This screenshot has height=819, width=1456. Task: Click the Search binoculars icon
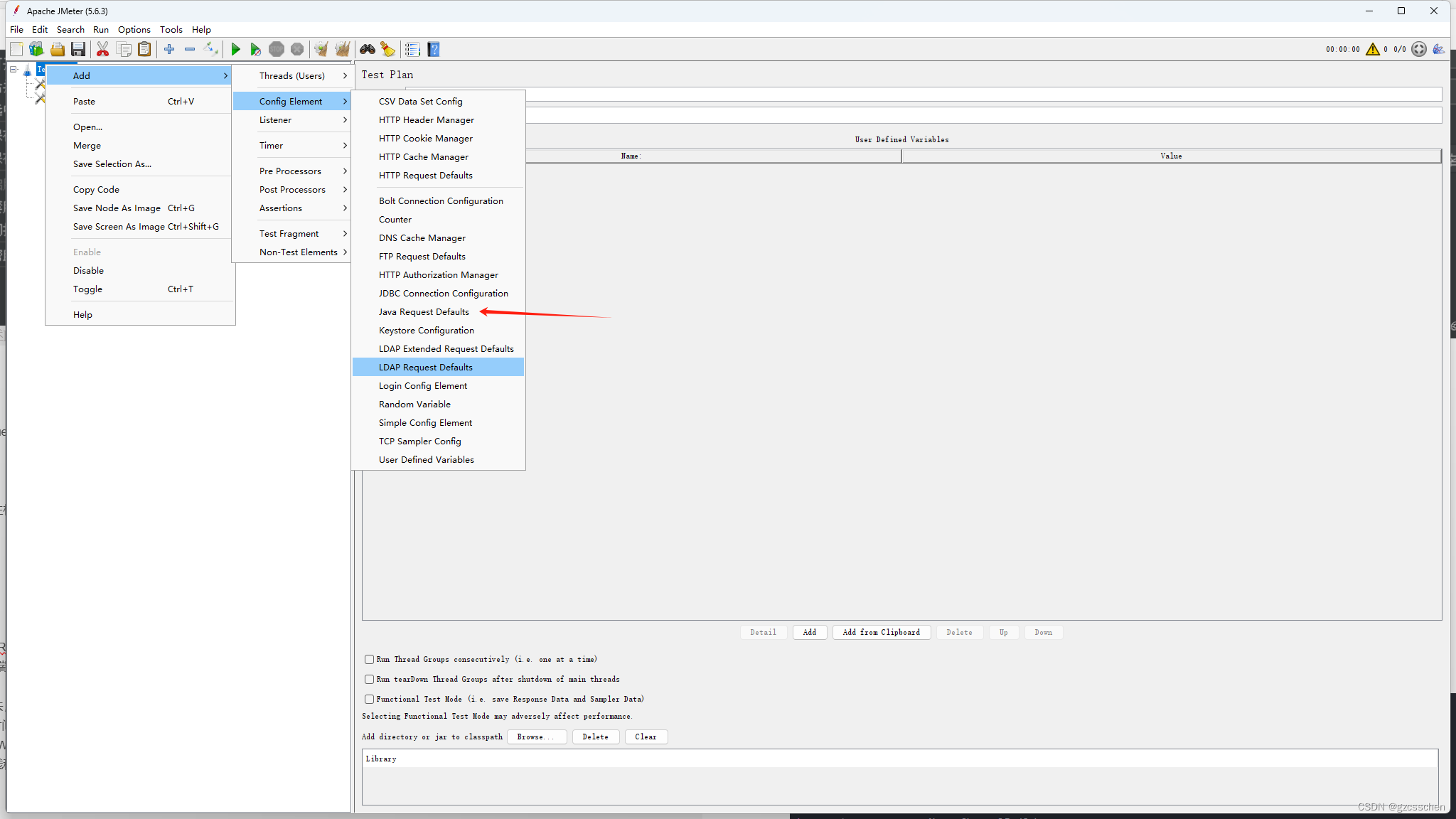click(367, 49)
